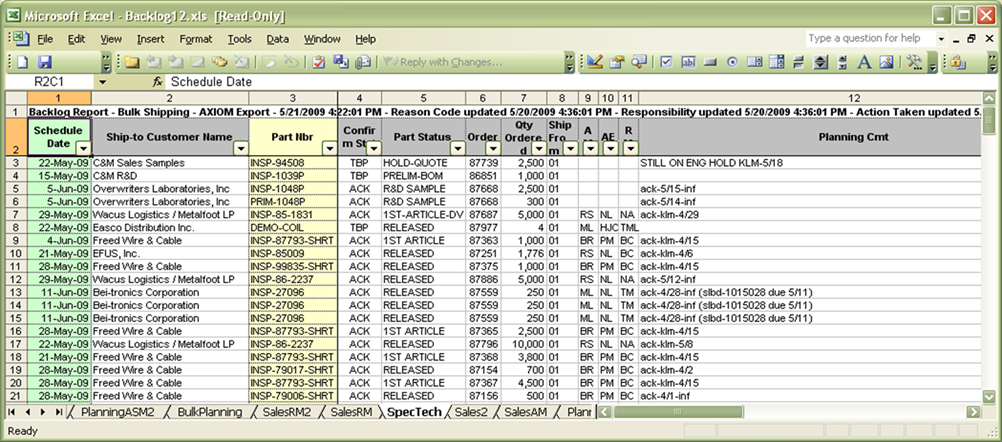Open the Order column filter dropdown
This screenshot has width=1002, height=442.
494,148
